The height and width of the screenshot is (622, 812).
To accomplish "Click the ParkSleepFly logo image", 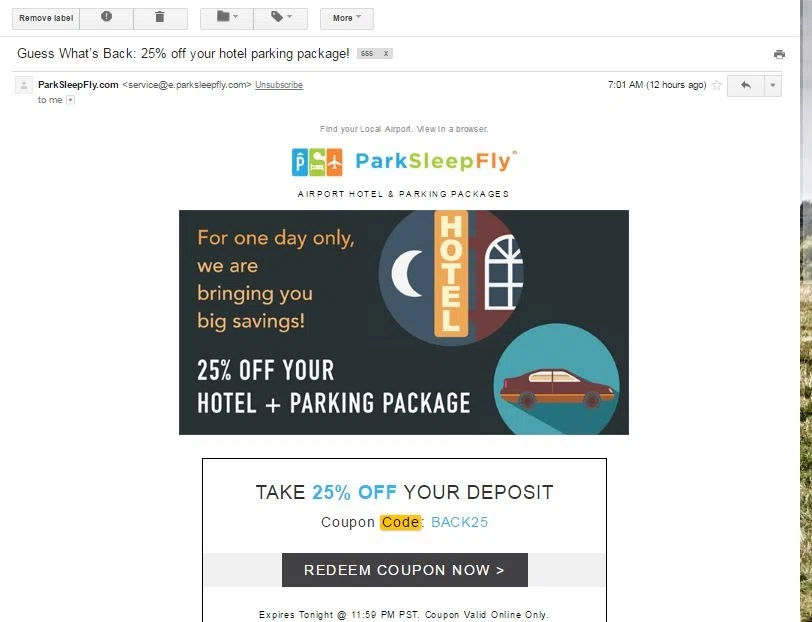I will [x=404, y=162].
